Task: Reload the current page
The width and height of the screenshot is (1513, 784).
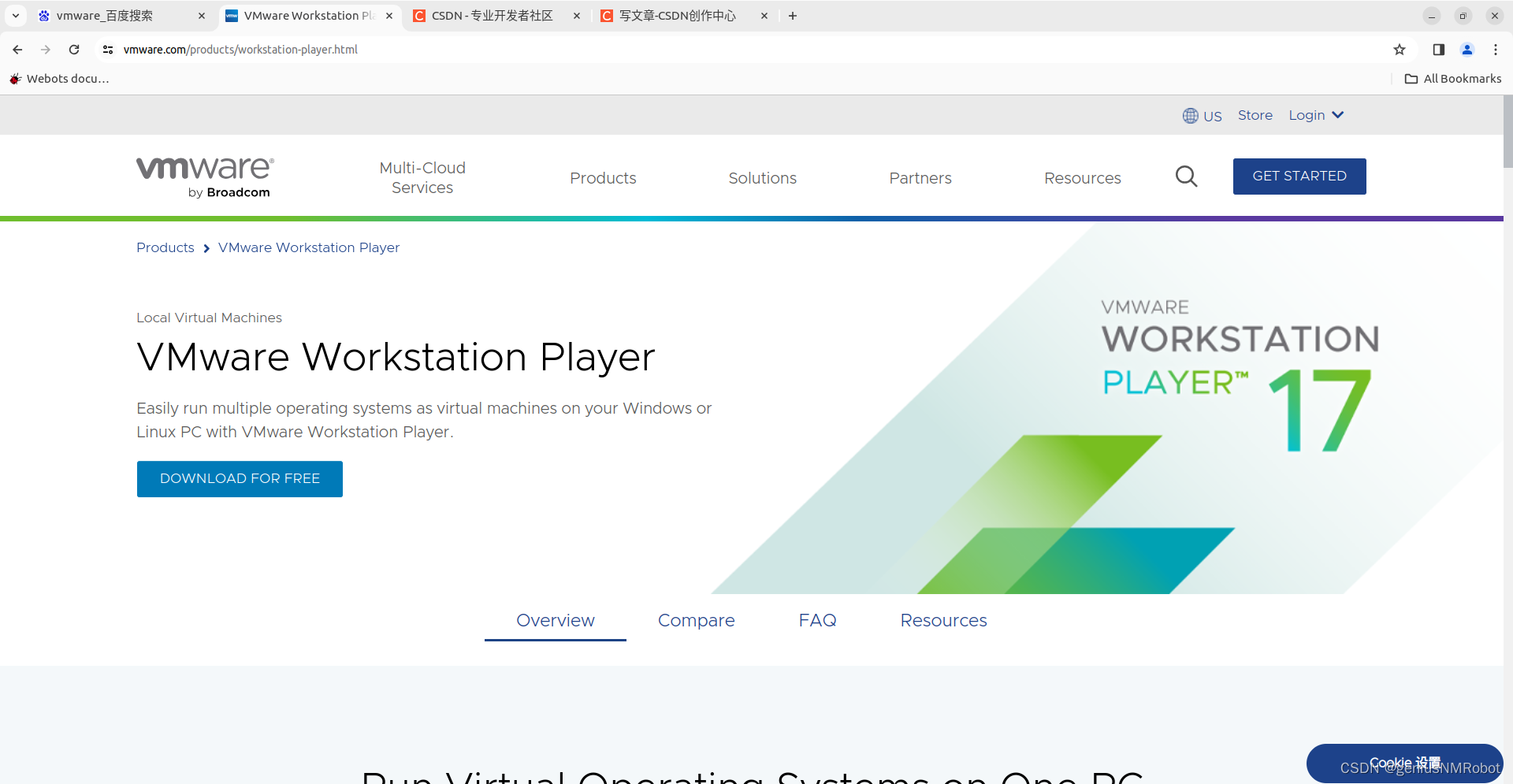Action: click(x=73, y=49)
